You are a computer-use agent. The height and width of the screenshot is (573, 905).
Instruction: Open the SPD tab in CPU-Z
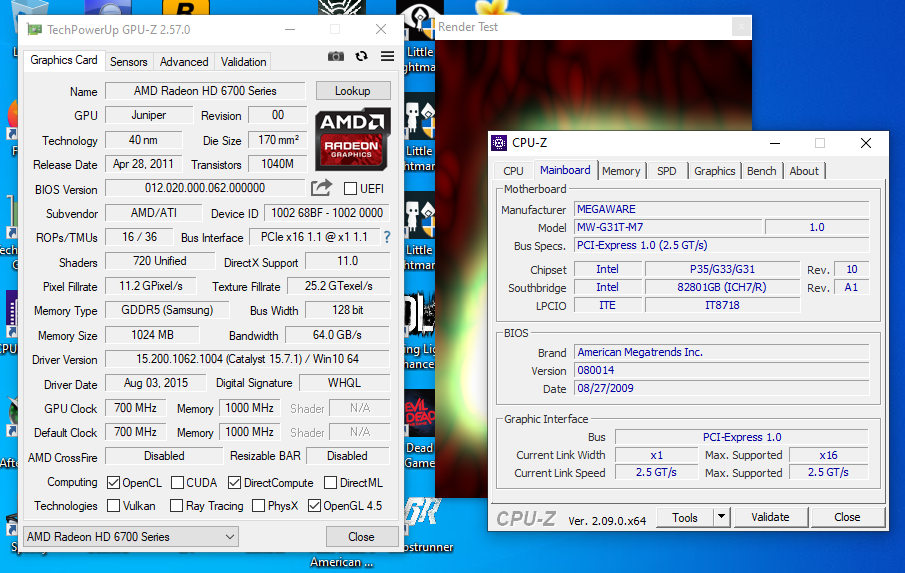(x=667, y=171)
